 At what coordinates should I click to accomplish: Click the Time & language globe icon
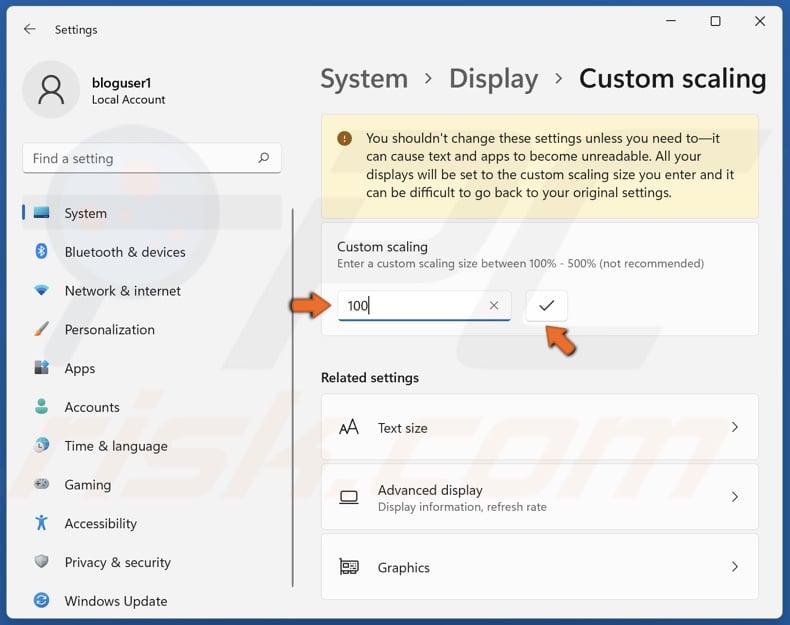41,445
